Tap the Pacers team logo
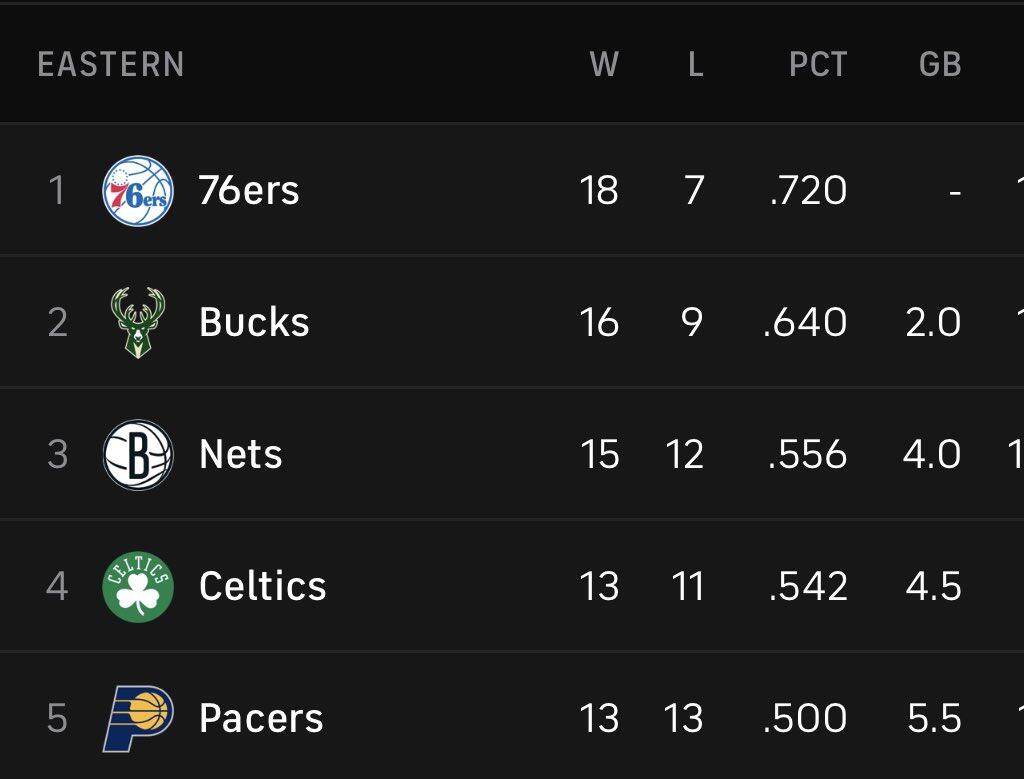 point(138,718)
